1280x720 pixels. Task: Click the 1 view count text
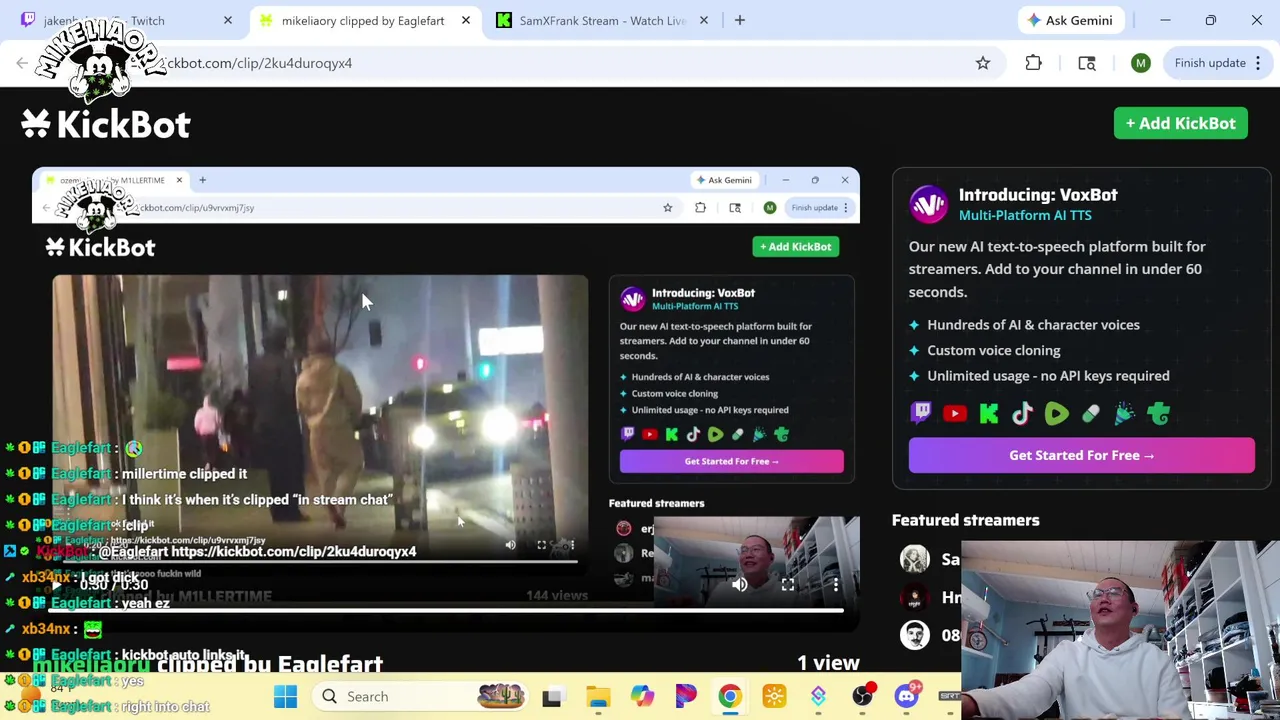(828, 663)
